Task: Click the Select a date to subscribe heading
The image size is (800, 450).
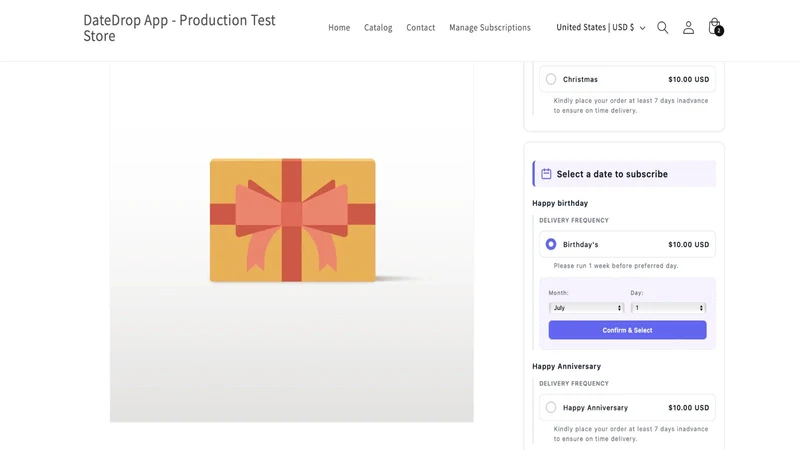Action: 612,174
